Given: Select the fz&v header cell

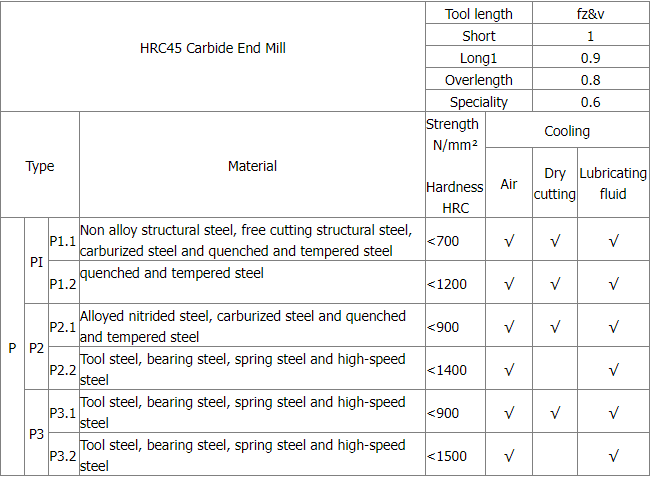Looking at the screenshot, I should 591,14.
